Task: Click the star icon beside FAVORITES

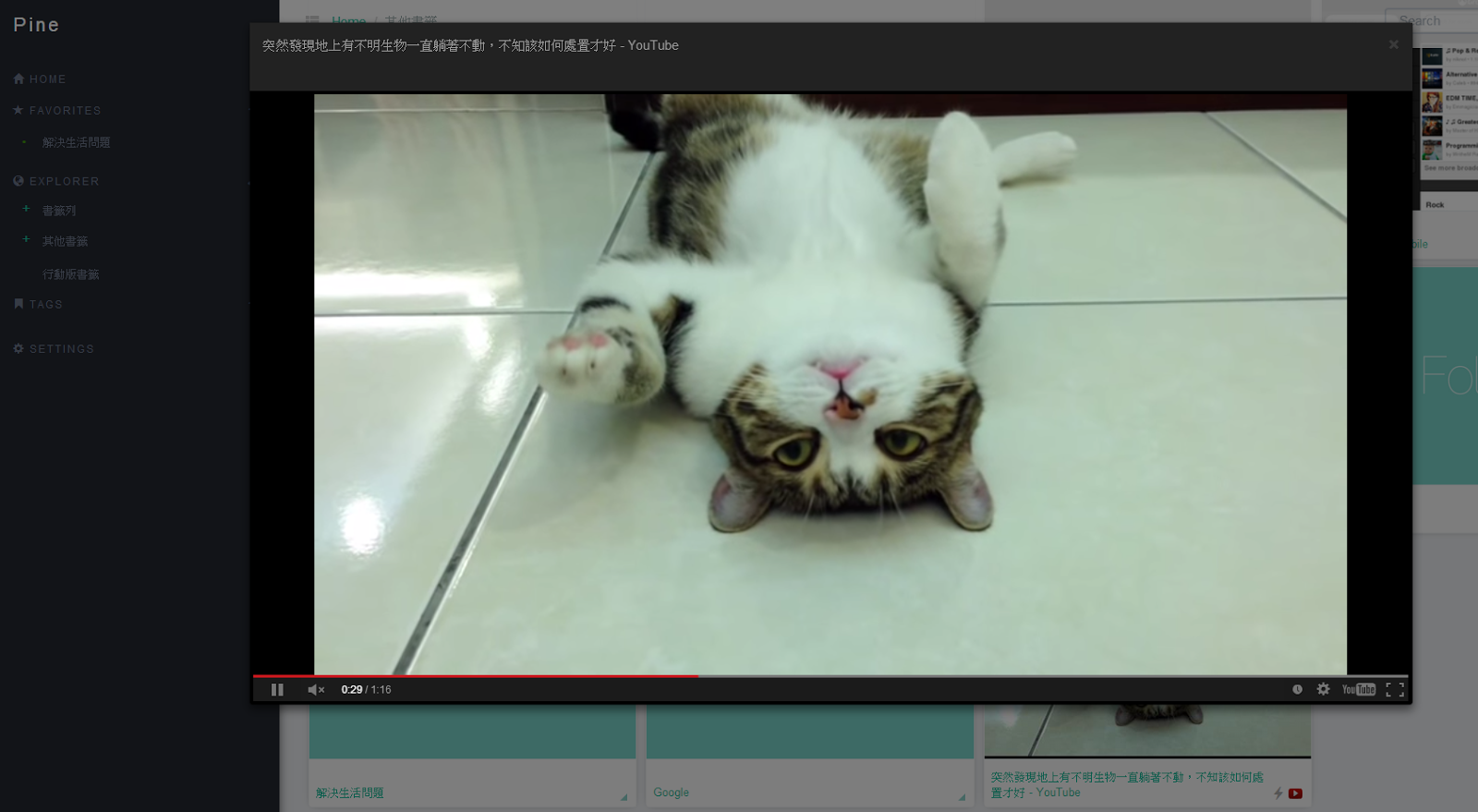Action: (x=18, y=110)
